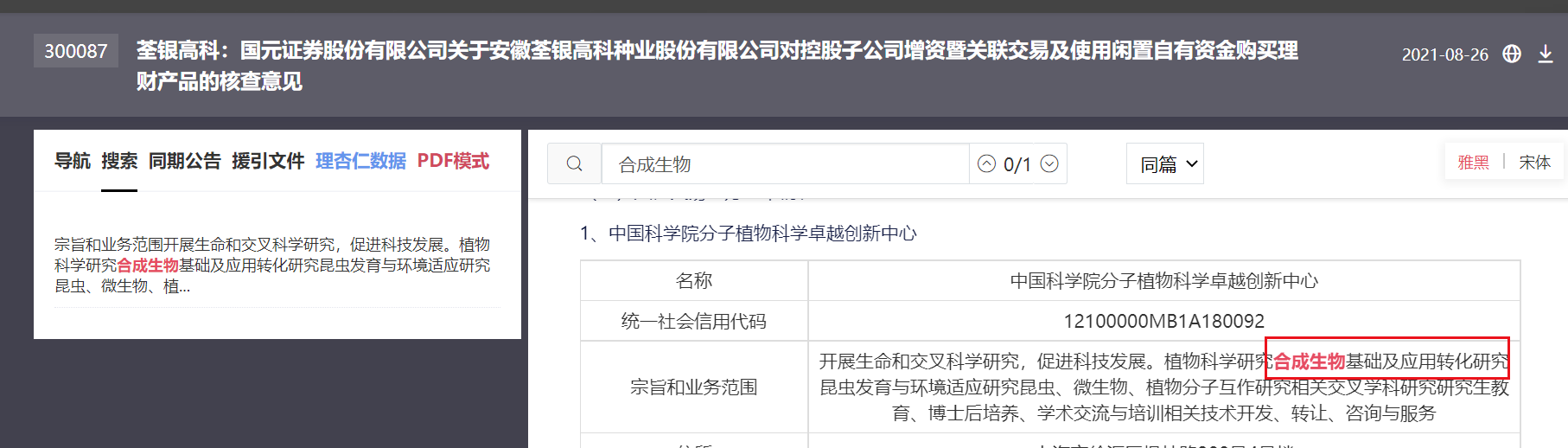This screenshot has width=1568, height=448.
Task: Select the 雅黑 font option
Action: point(1473,162)
